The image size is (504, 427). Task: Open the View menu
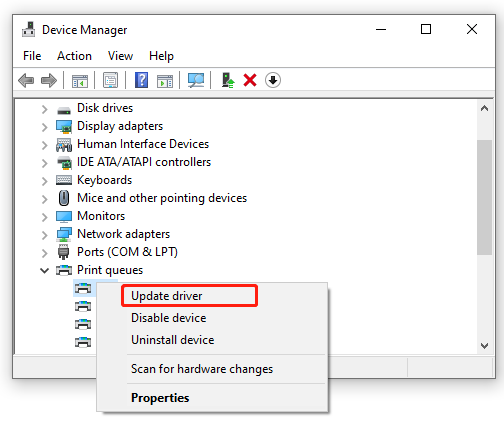120,56
